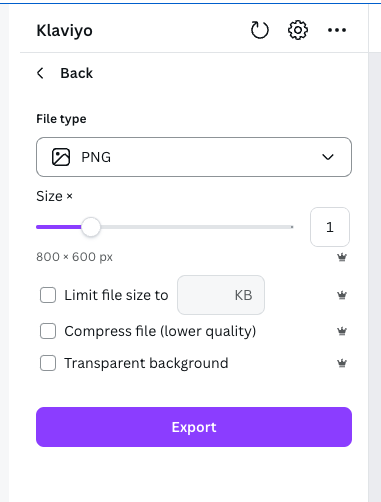
Task: Click the crown icon for Compress file
Action: pos(342,331)
